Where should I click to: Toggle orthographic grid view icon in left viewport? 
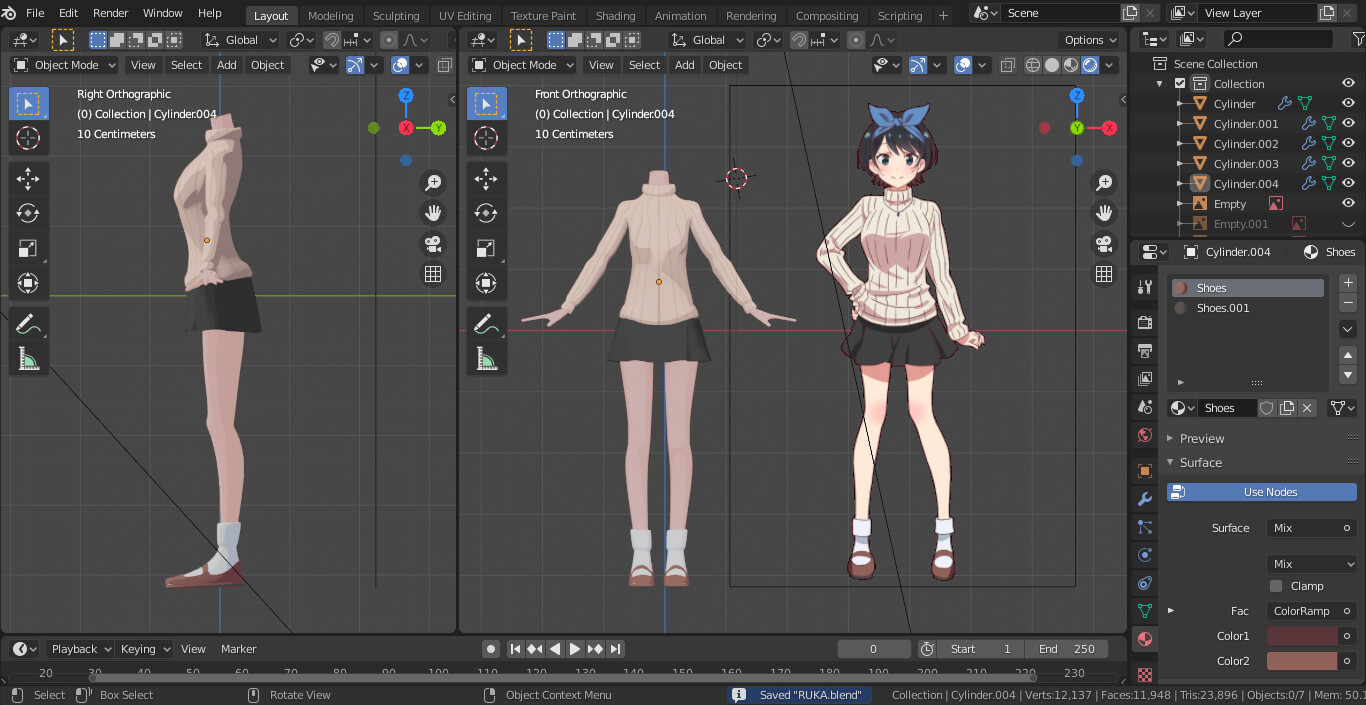433,274
